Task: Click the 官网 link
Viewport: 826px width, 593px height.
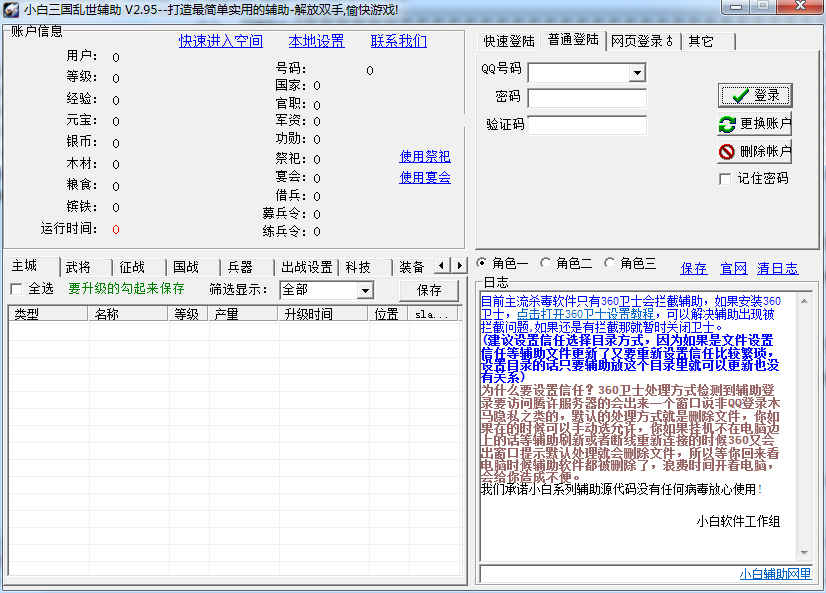Action: 734,269
